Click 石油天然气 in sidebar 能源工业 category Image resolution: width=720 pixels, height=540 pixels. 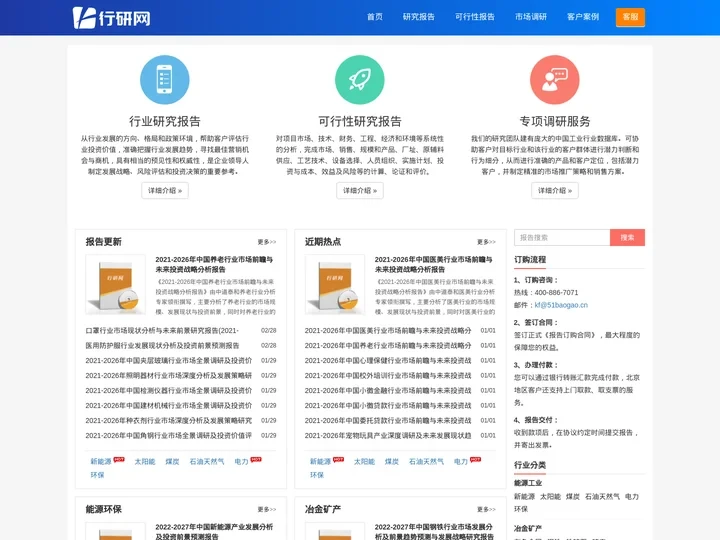coord(602,496)
